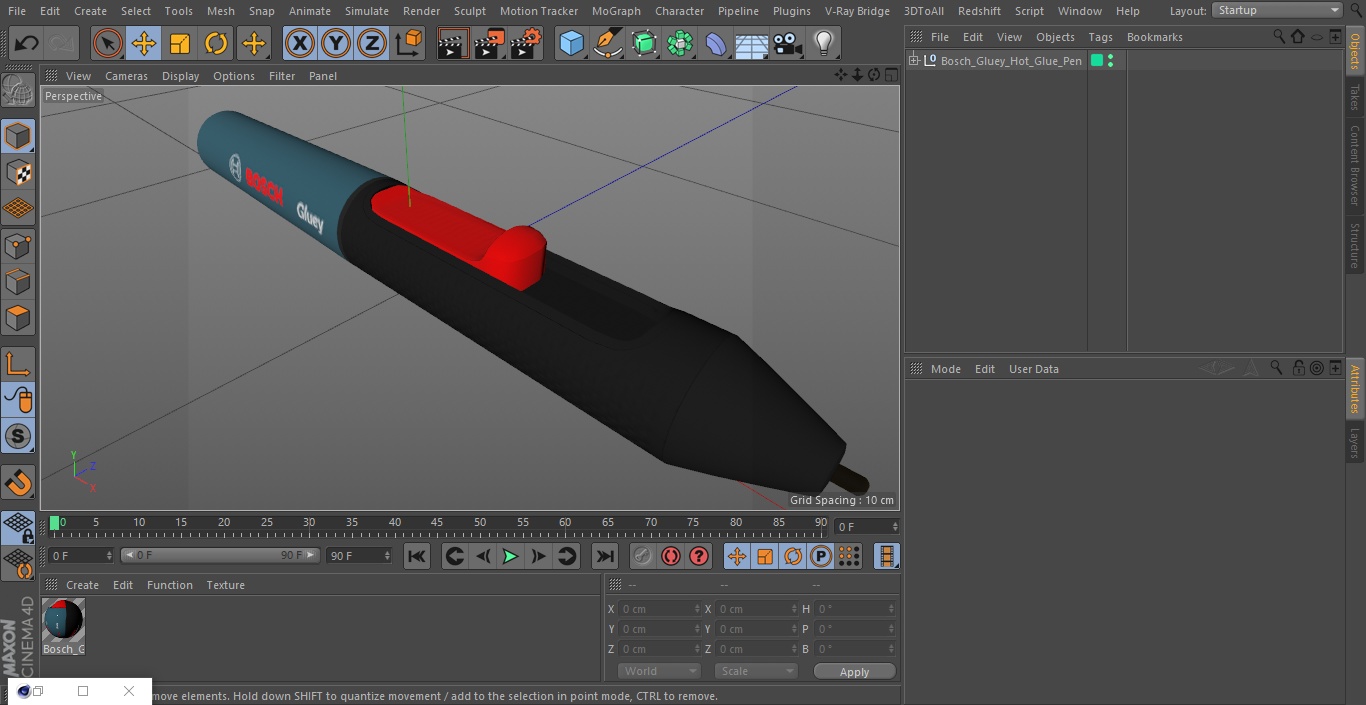Click the timeline preview range slider
Image resolution: width=1366 pixels, height=705 pixels.
[220, 555]
